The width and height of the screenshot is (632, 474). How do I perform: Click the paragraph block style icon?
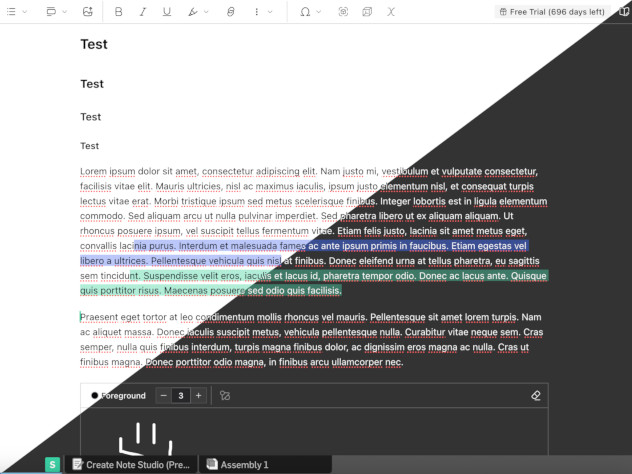click(51, 12)
